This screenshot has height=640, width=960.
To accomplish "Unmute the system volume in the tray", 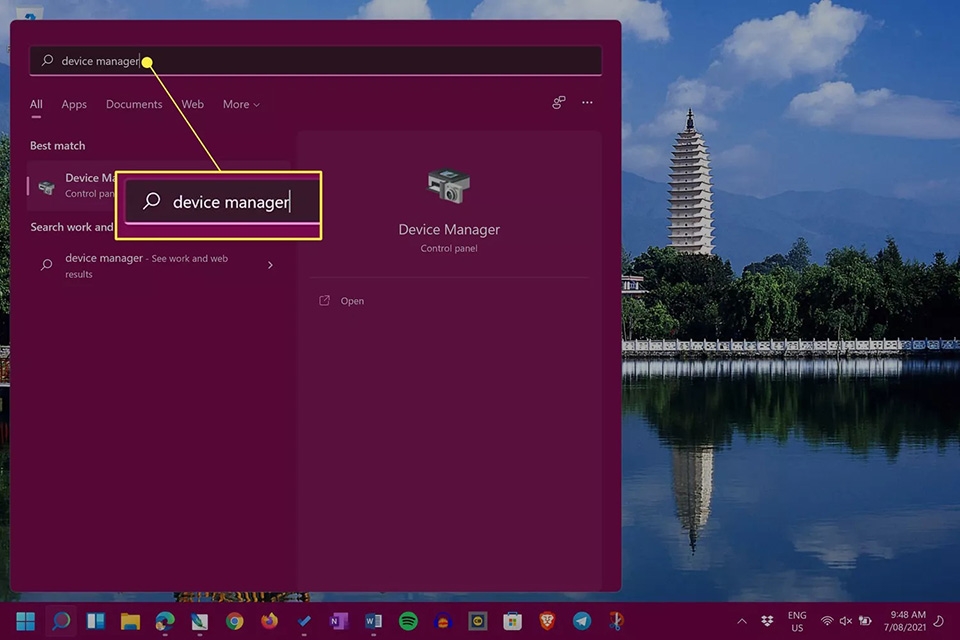I will [845, 620].
